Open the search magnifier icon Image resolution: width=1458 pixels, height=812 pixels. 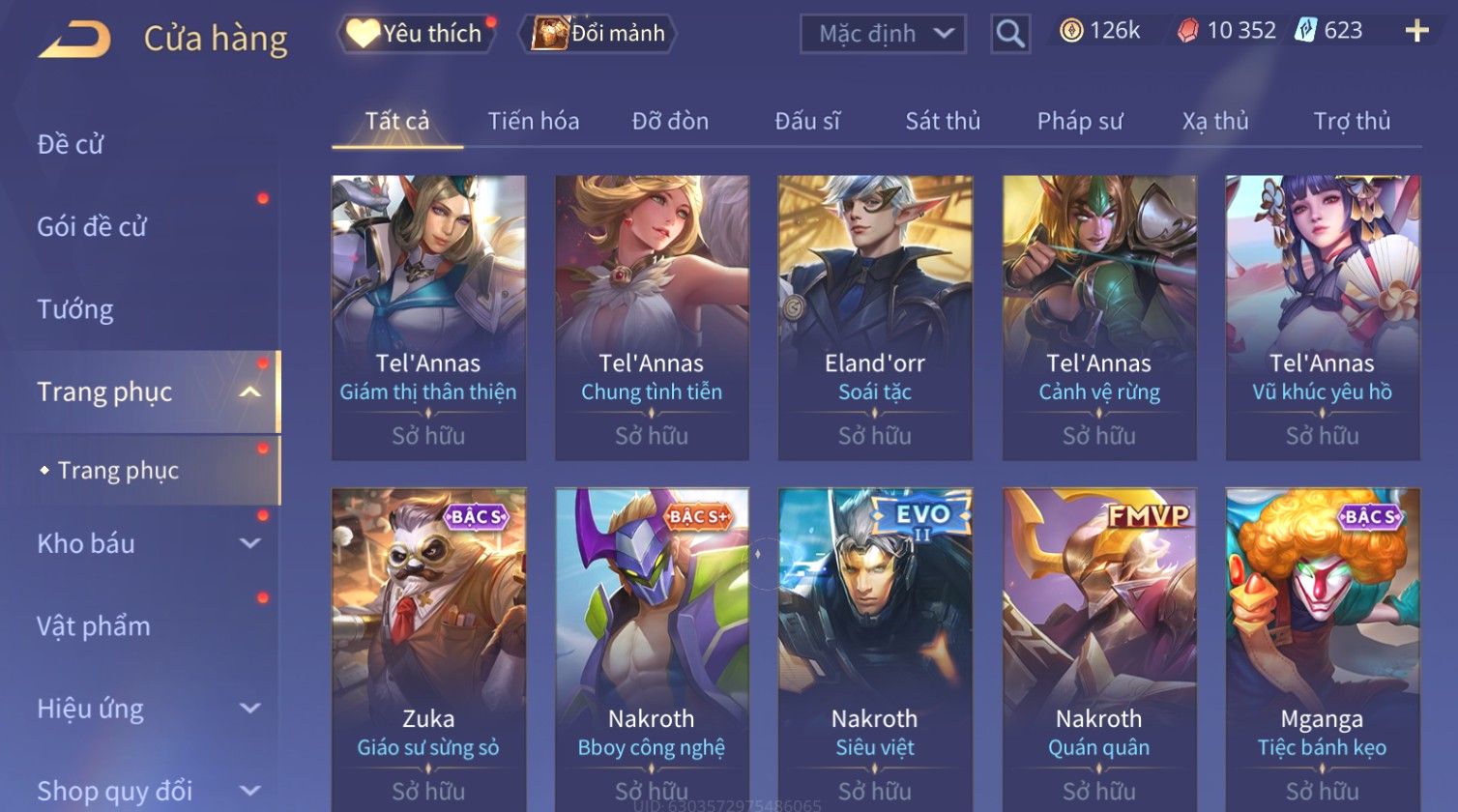tap(1010, 34)
